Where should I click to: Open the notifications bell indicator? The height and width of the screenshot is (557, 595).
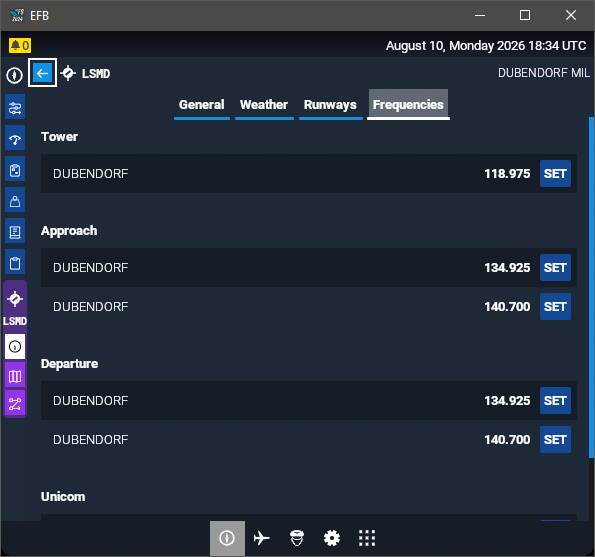(20, 46)
